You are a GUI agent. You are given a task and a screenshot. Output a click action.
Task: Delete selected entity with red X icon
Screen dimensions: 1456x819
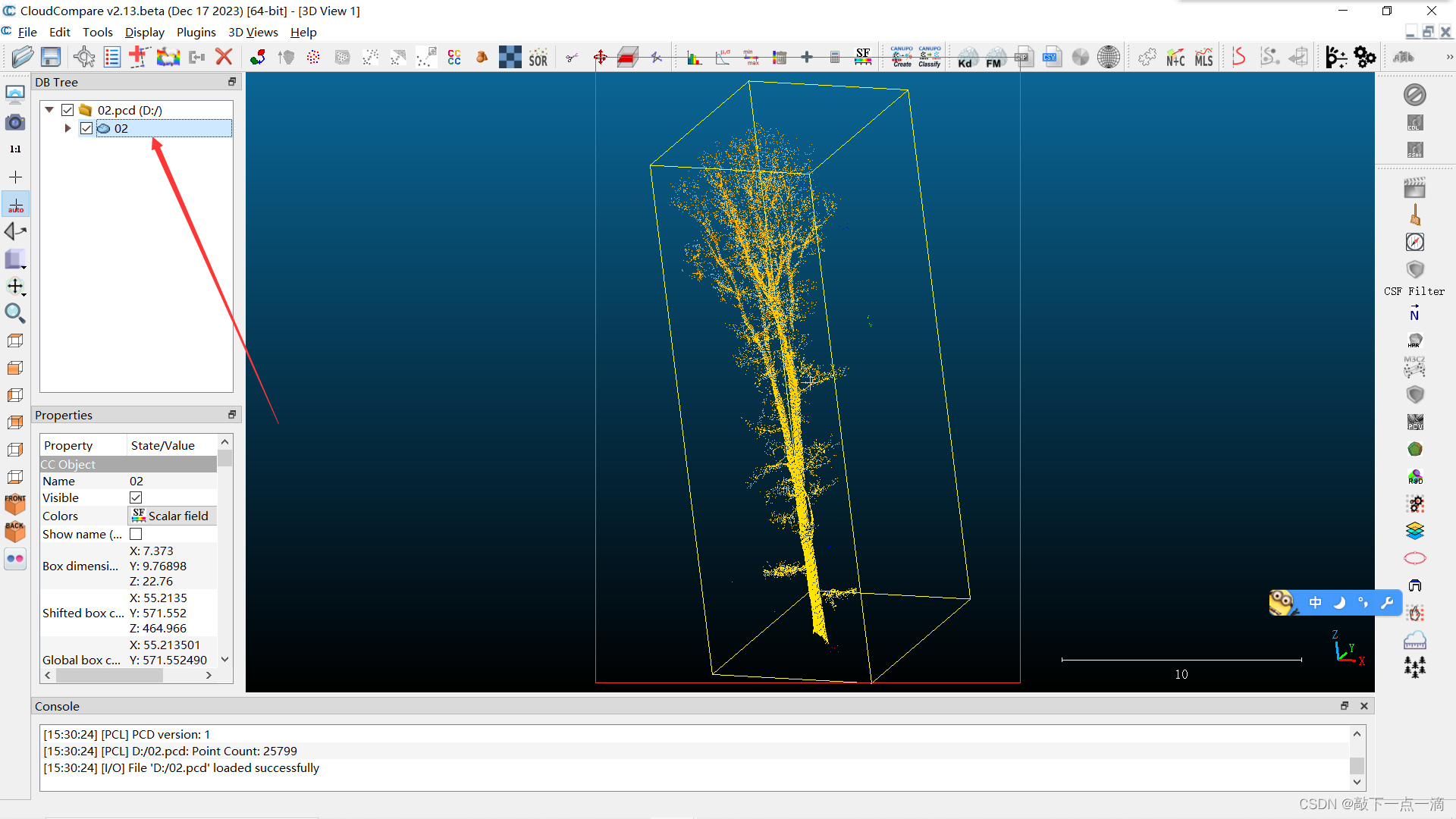click(x=224, y=57)
